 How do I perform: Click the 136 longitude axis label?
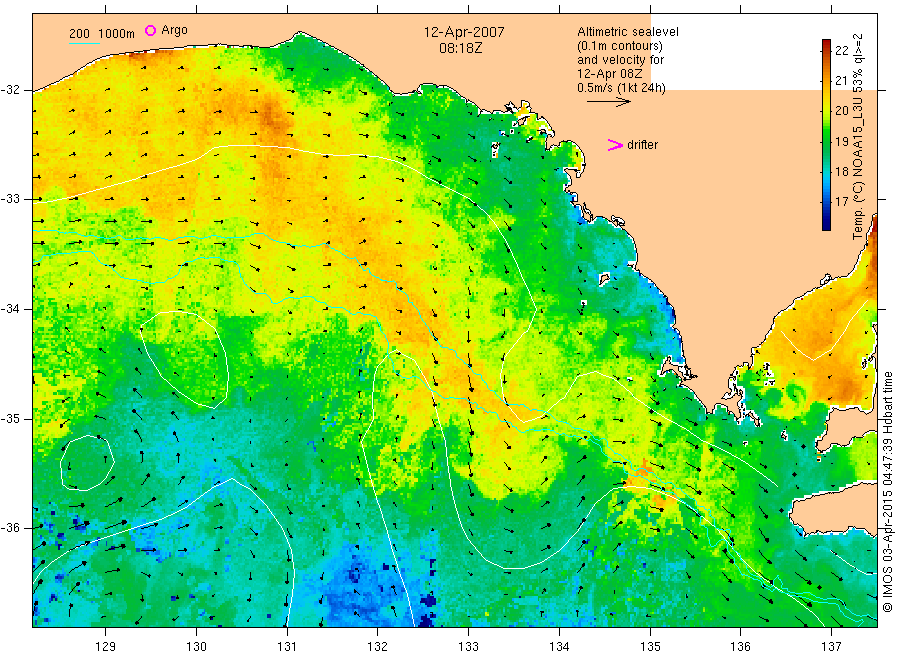pos(740,646)
